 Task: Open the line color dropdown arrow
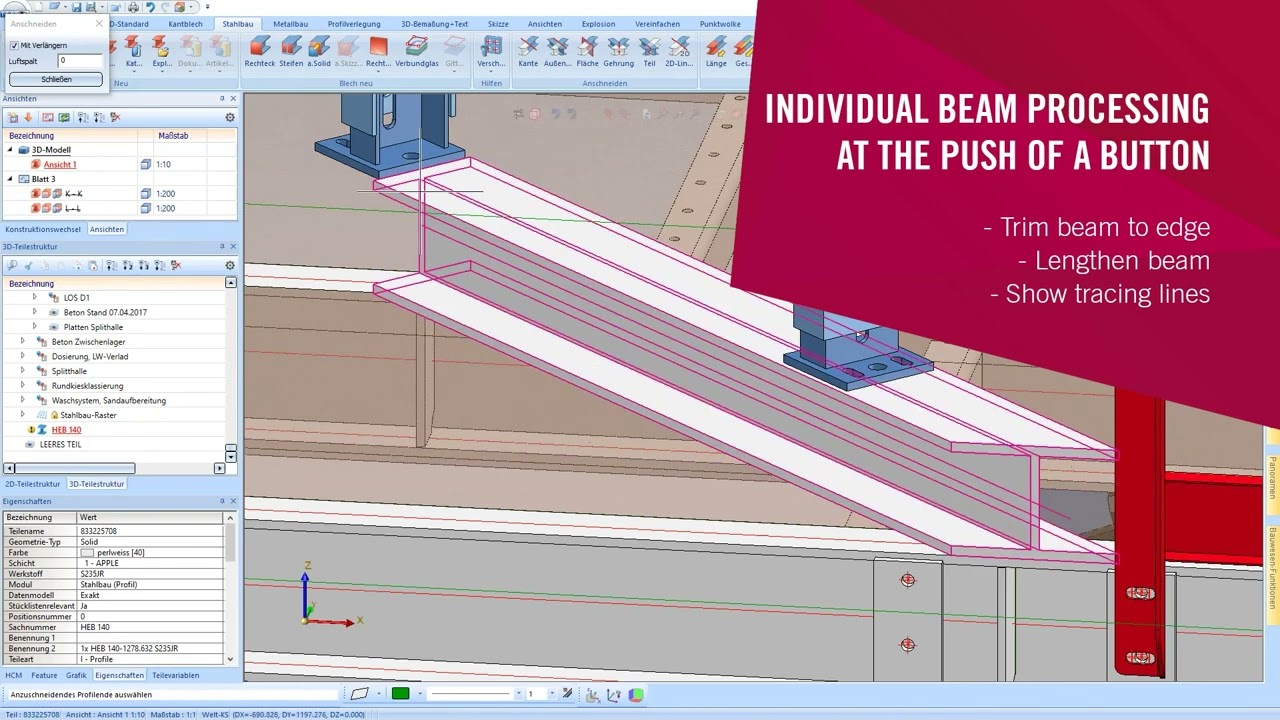tap(420, 694)
